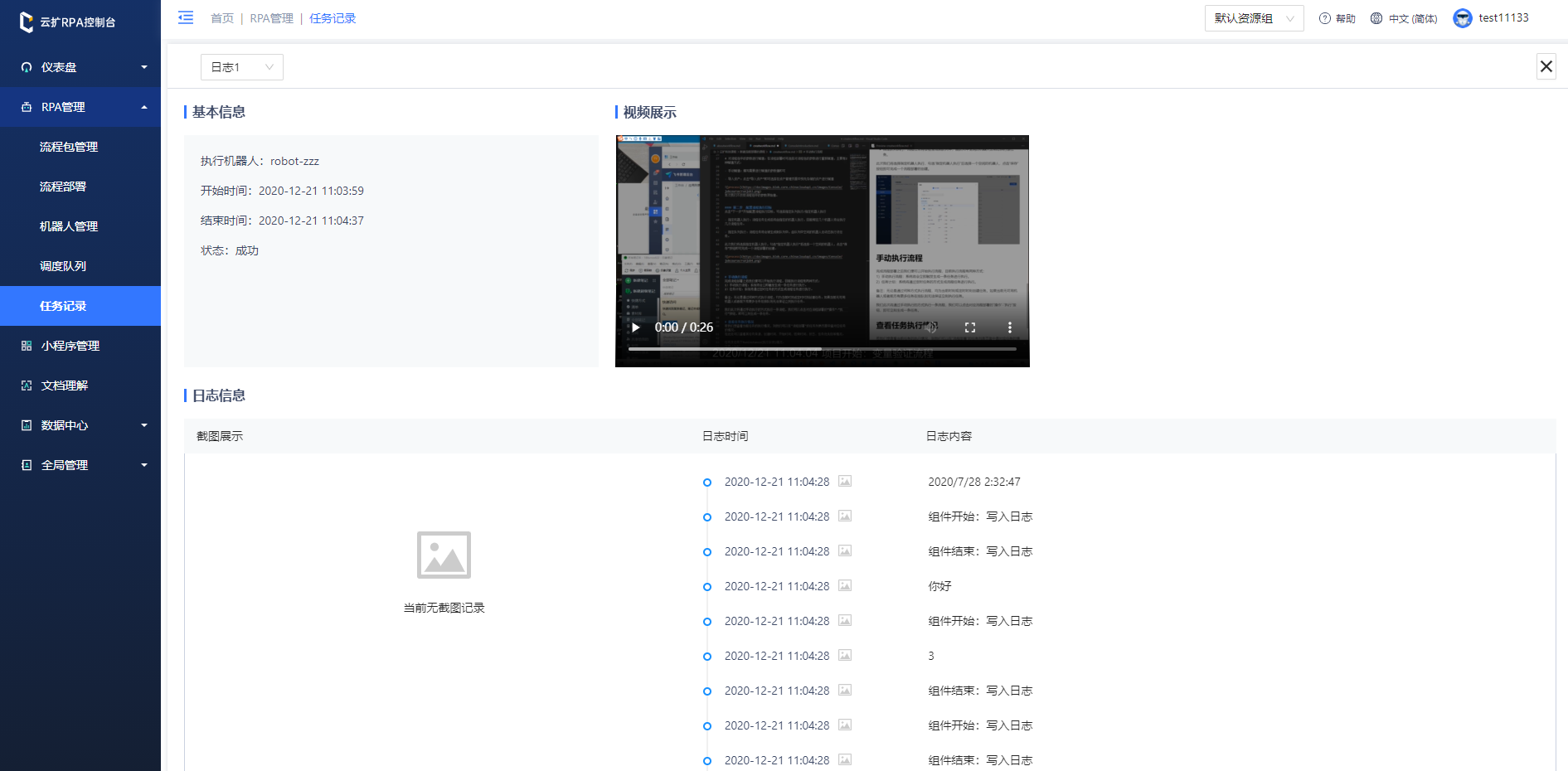Switch language via 中文 (简体)
This screenshot has height=771, width=1568.
click(1404, 18)
